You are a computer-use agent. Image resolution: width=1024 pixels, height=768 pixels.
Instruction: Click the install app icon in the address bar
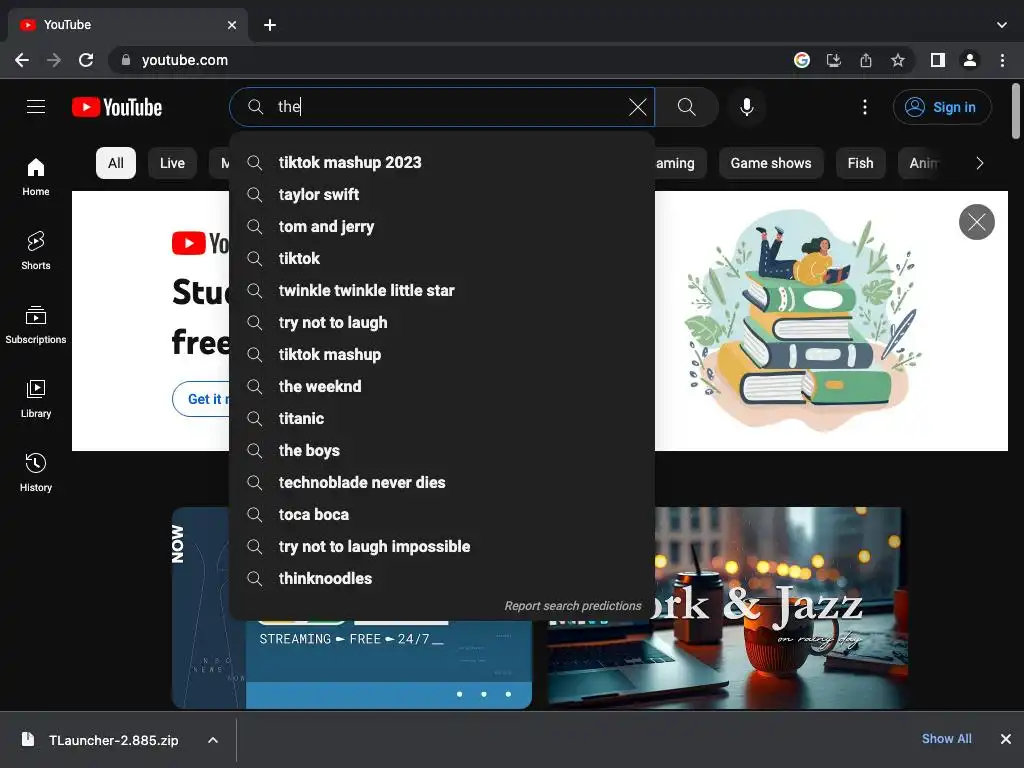tap(834, 60)
